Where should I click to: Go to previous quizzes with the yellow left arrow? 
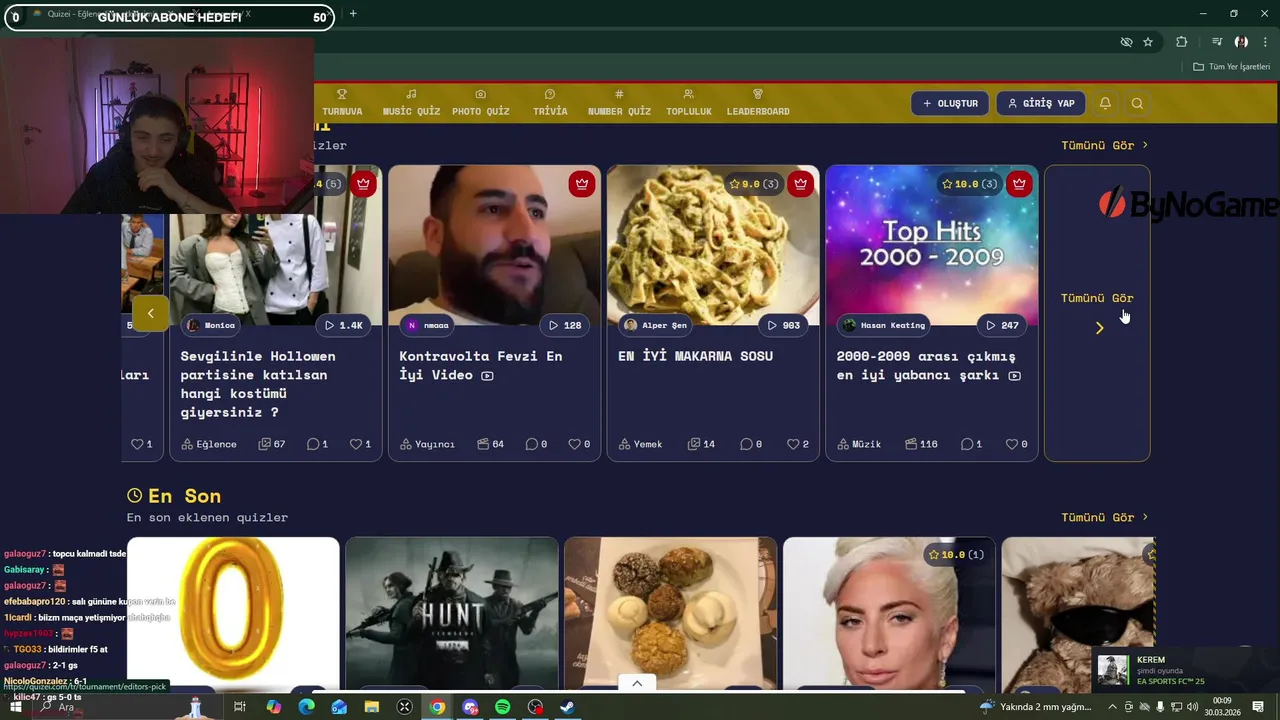[150, 314]
